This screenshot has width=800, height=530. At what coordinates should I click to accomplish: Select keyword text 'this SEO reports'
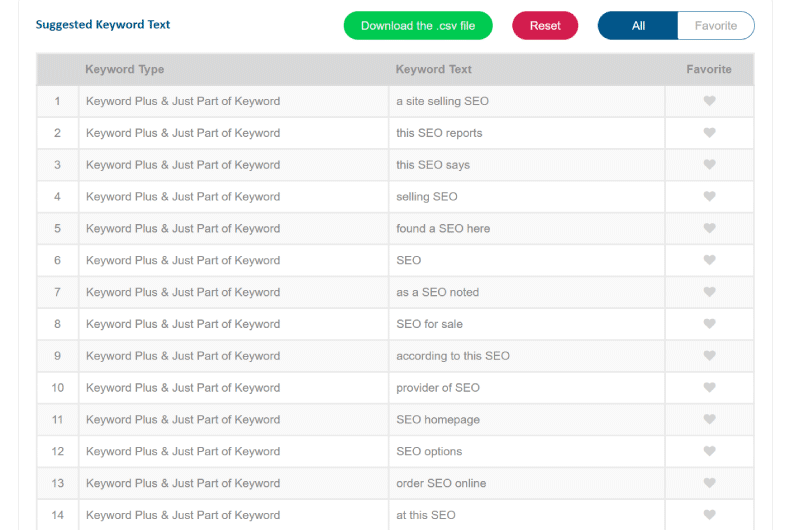click(x=439, y=133)
